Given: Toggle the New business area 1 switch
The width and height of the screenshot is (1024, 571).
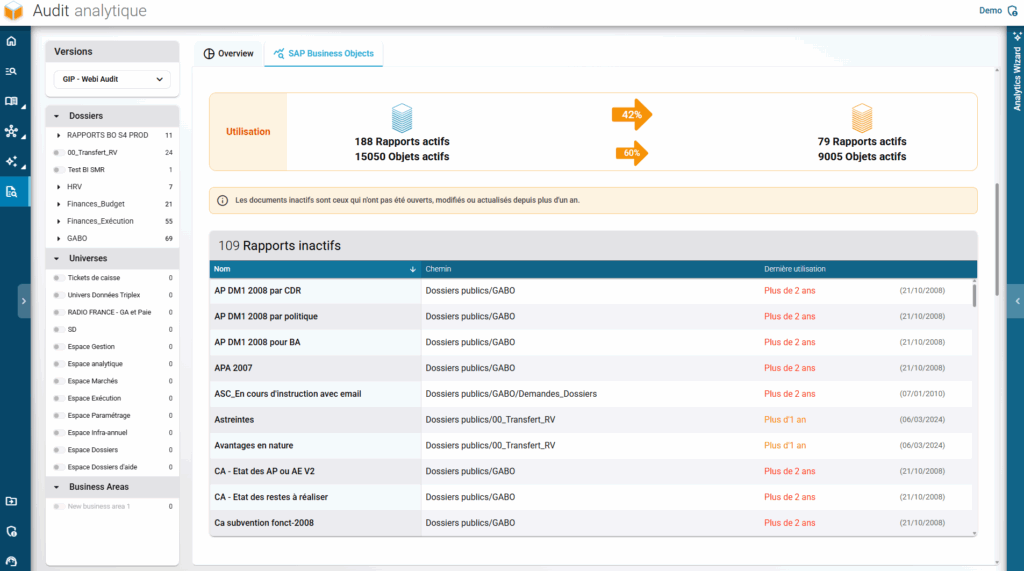Looking at the screenshot, I should click(x=57, y=506).
